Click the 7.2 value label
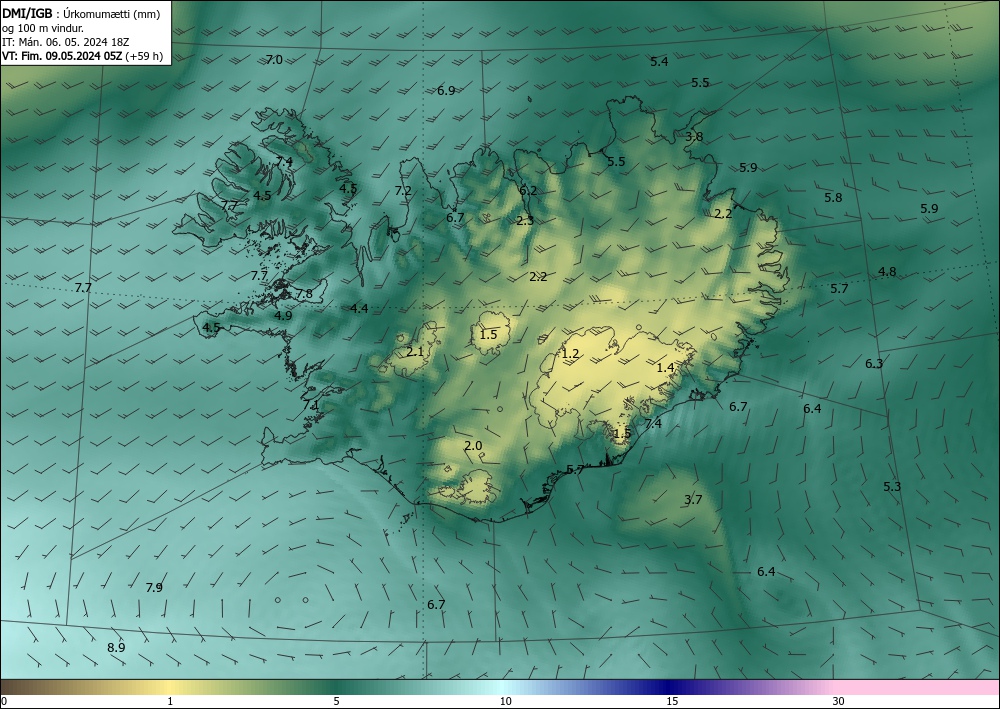 pyautogui.click(x=403, y=191)
